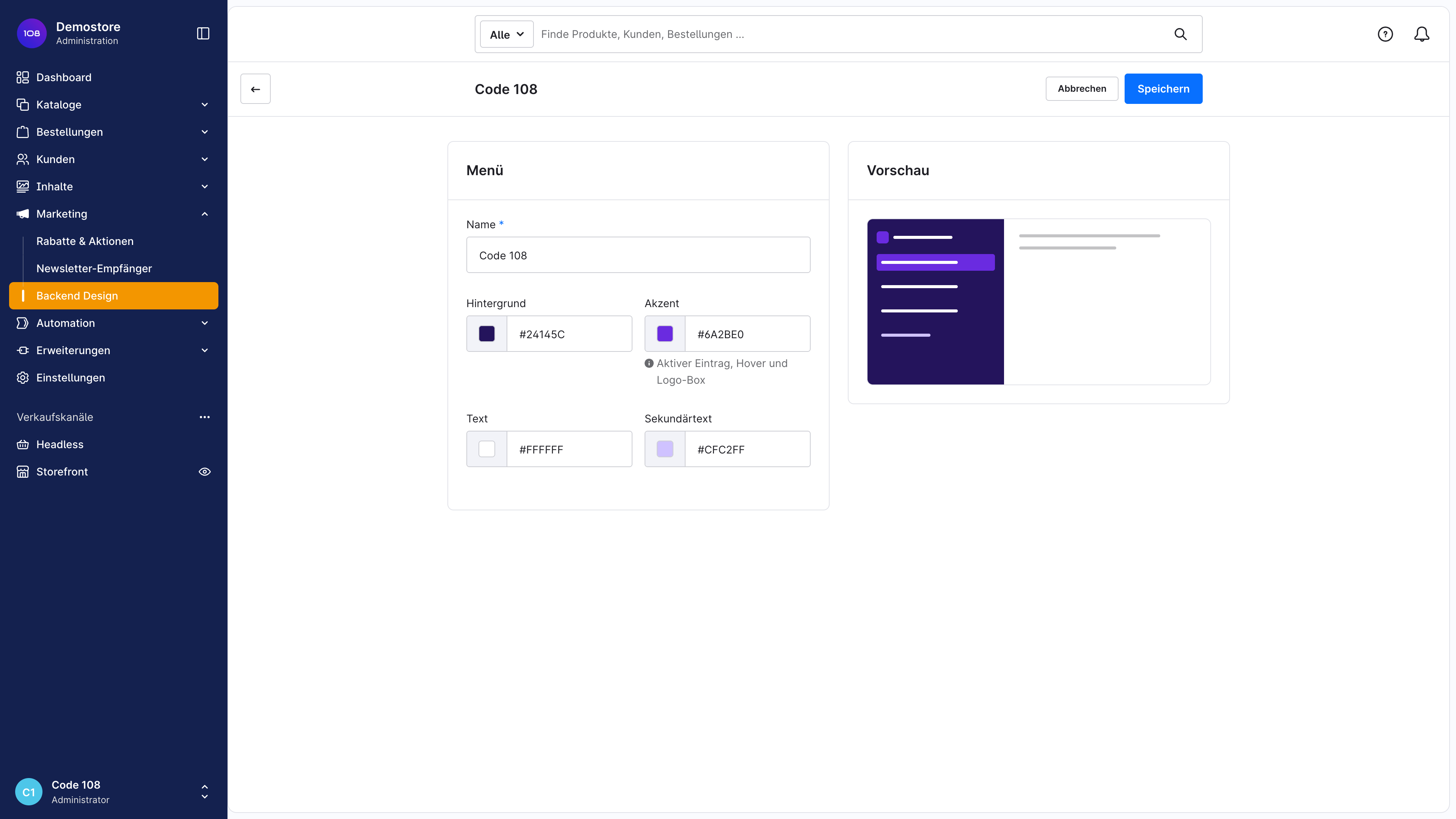Open Verkaufskanäle three-dot options
Screen dimensions: 1456x819
[205, 417]
